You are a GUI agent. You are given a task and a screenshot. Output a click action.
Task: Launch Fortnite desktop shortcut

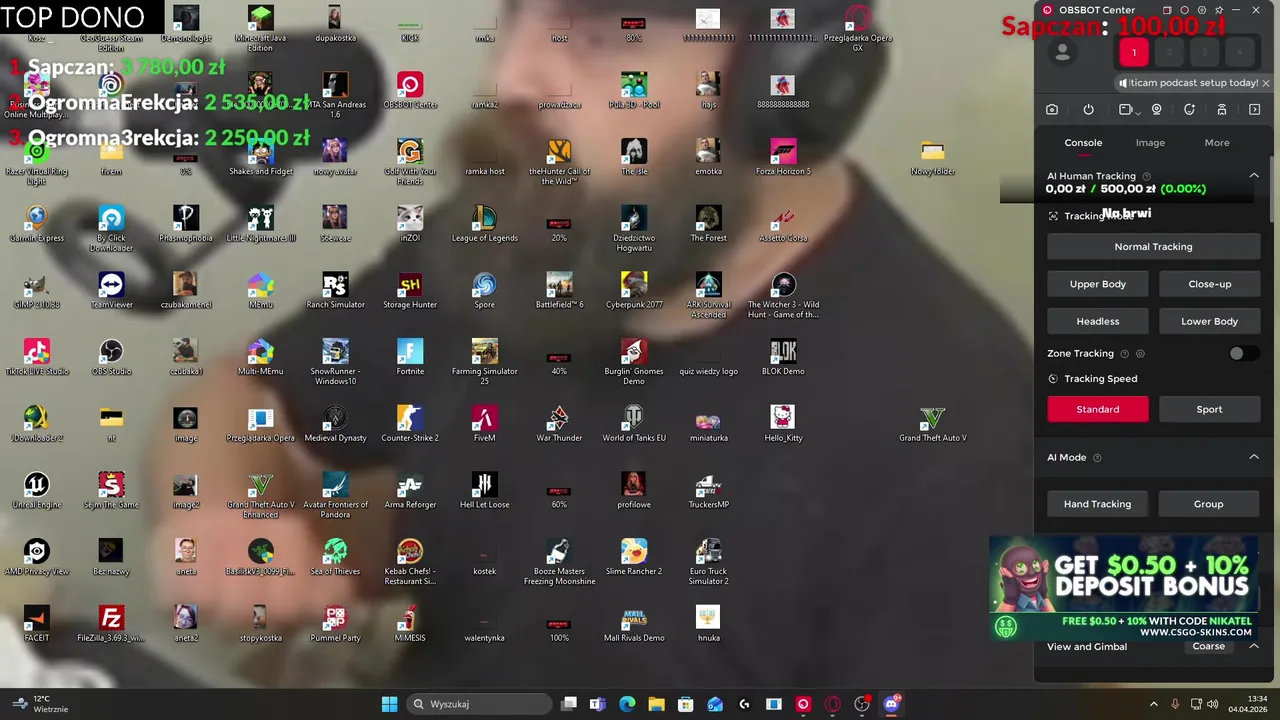410,357
